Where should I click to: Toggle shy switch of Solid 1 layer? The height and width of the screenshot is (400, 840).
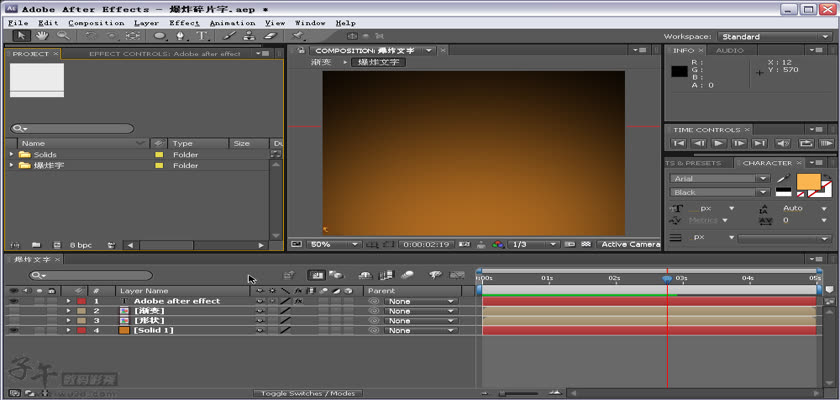(x=260, y=330)
